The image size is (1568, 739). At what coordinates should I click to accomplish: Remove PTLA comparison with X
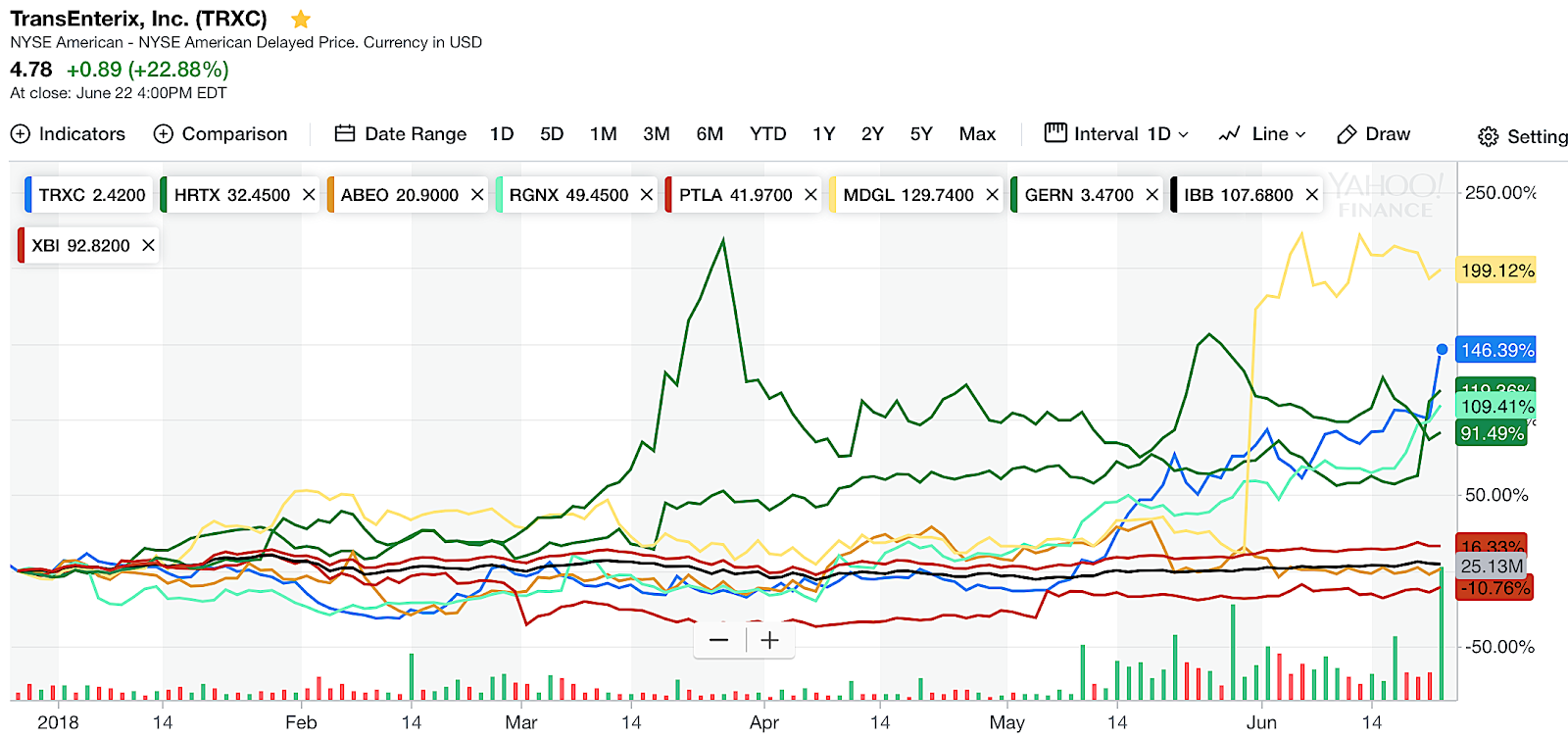[810, 195]
